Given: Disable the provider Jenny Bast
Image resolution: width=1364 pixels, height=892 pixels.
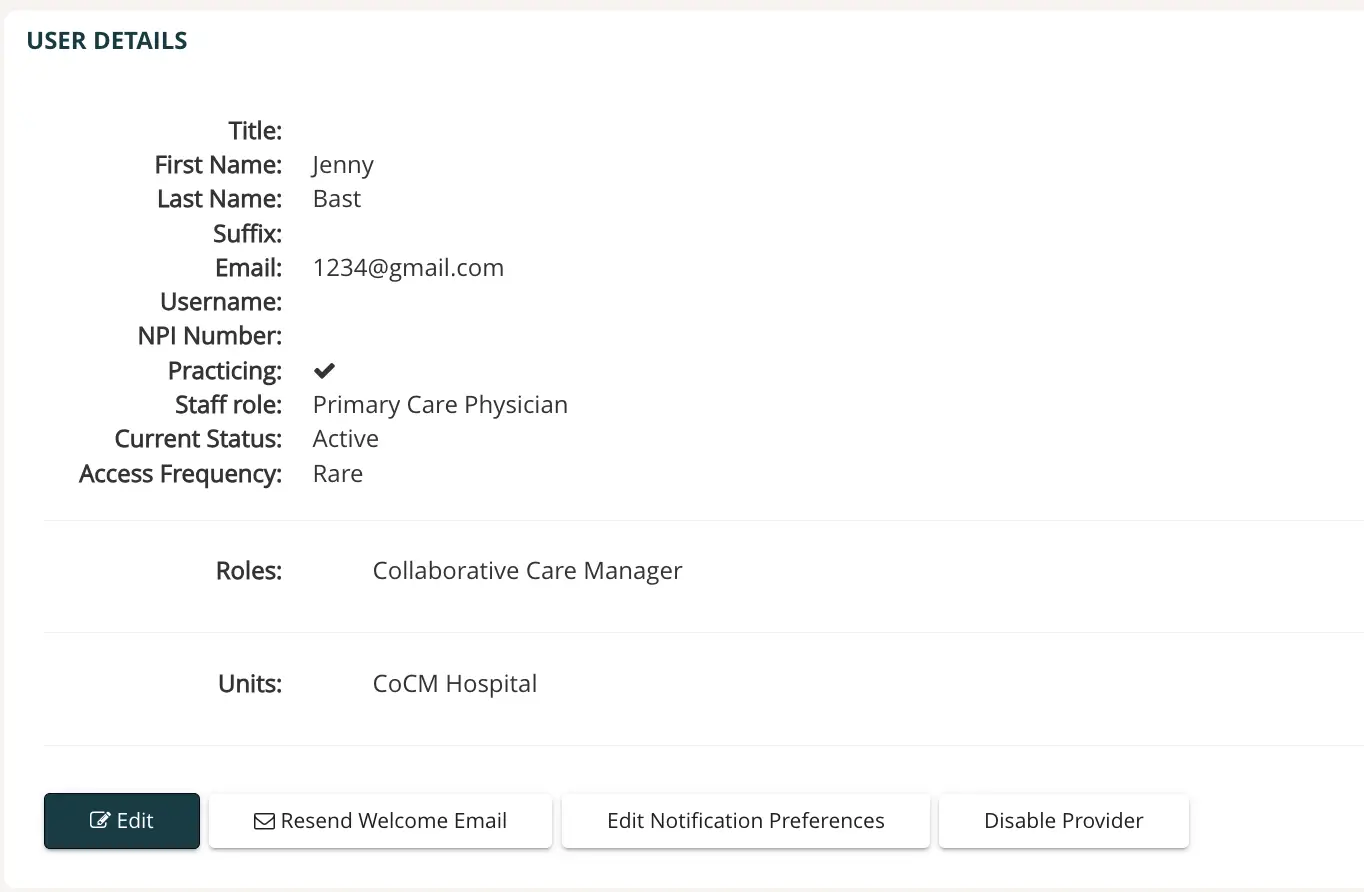Looking at the screenshot, I should [x=1063, y=820].
